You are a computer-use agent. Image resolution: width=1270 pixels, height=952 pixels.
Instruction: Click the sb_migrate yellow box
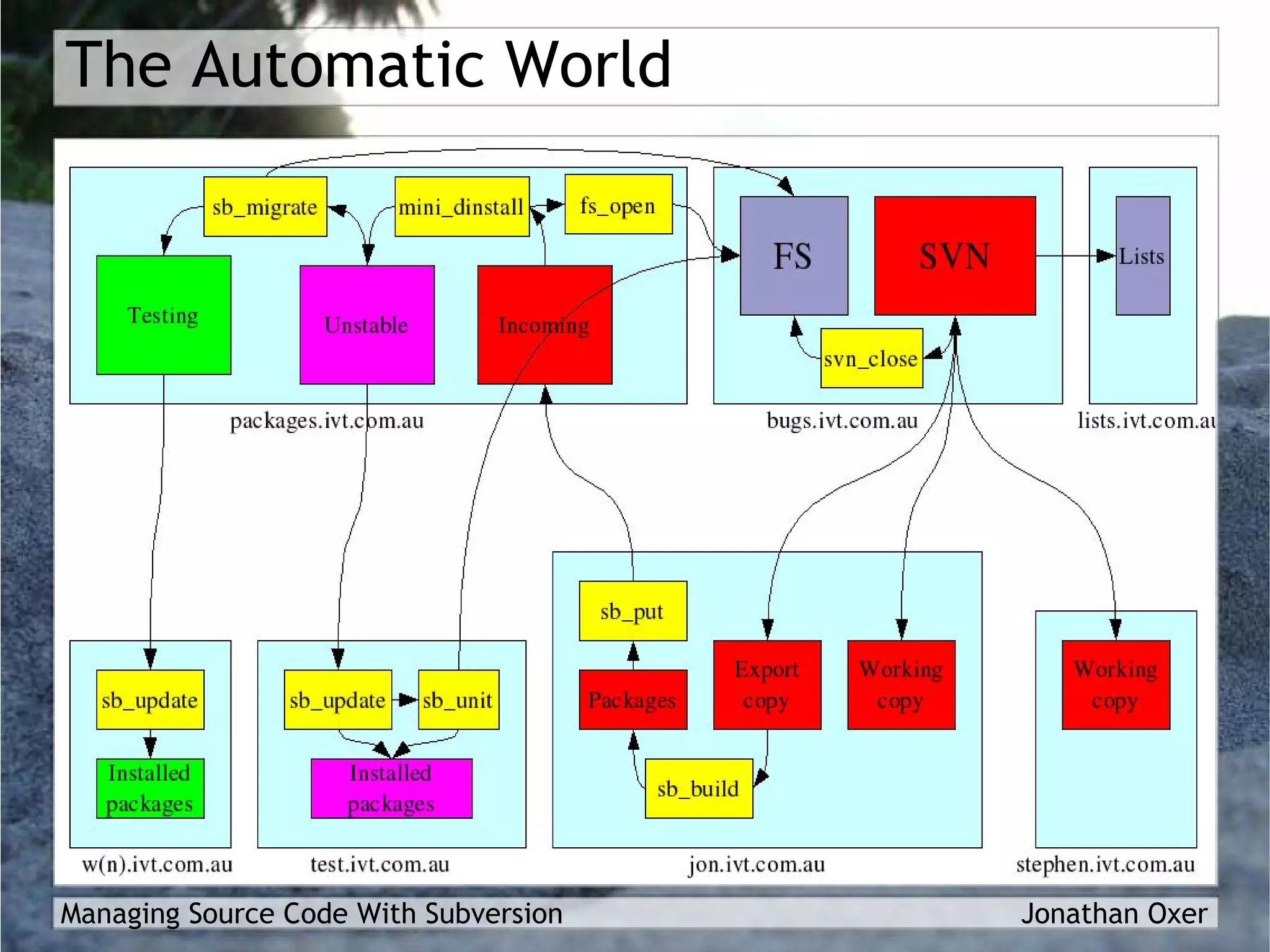point(265,207)
